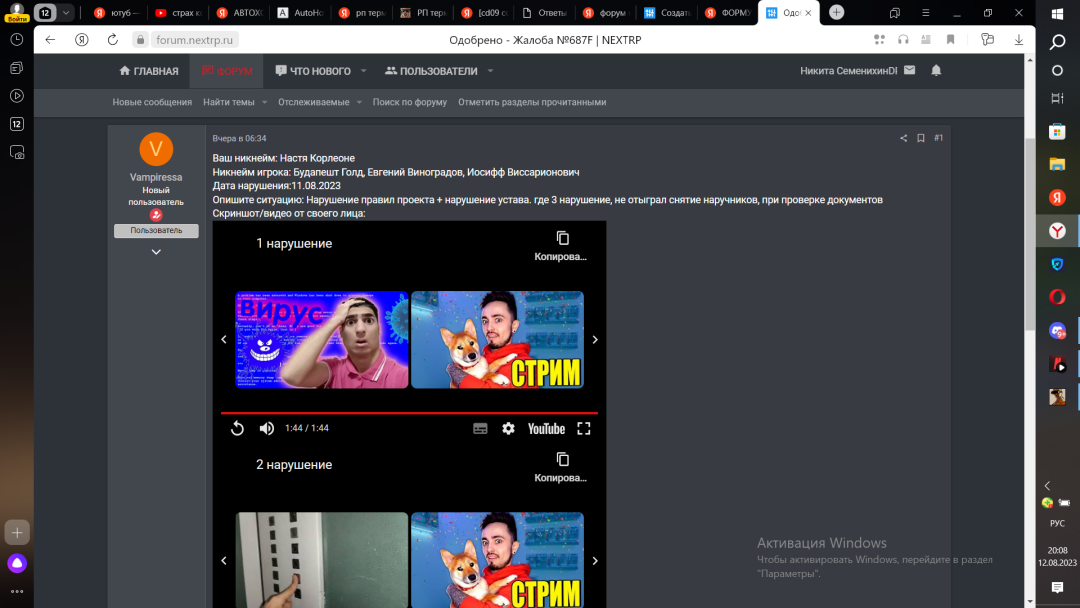The width and height of the screenshot is (1080, 608).
Task: Click the 'Новые сообщения' link
Action: point(152,102)
